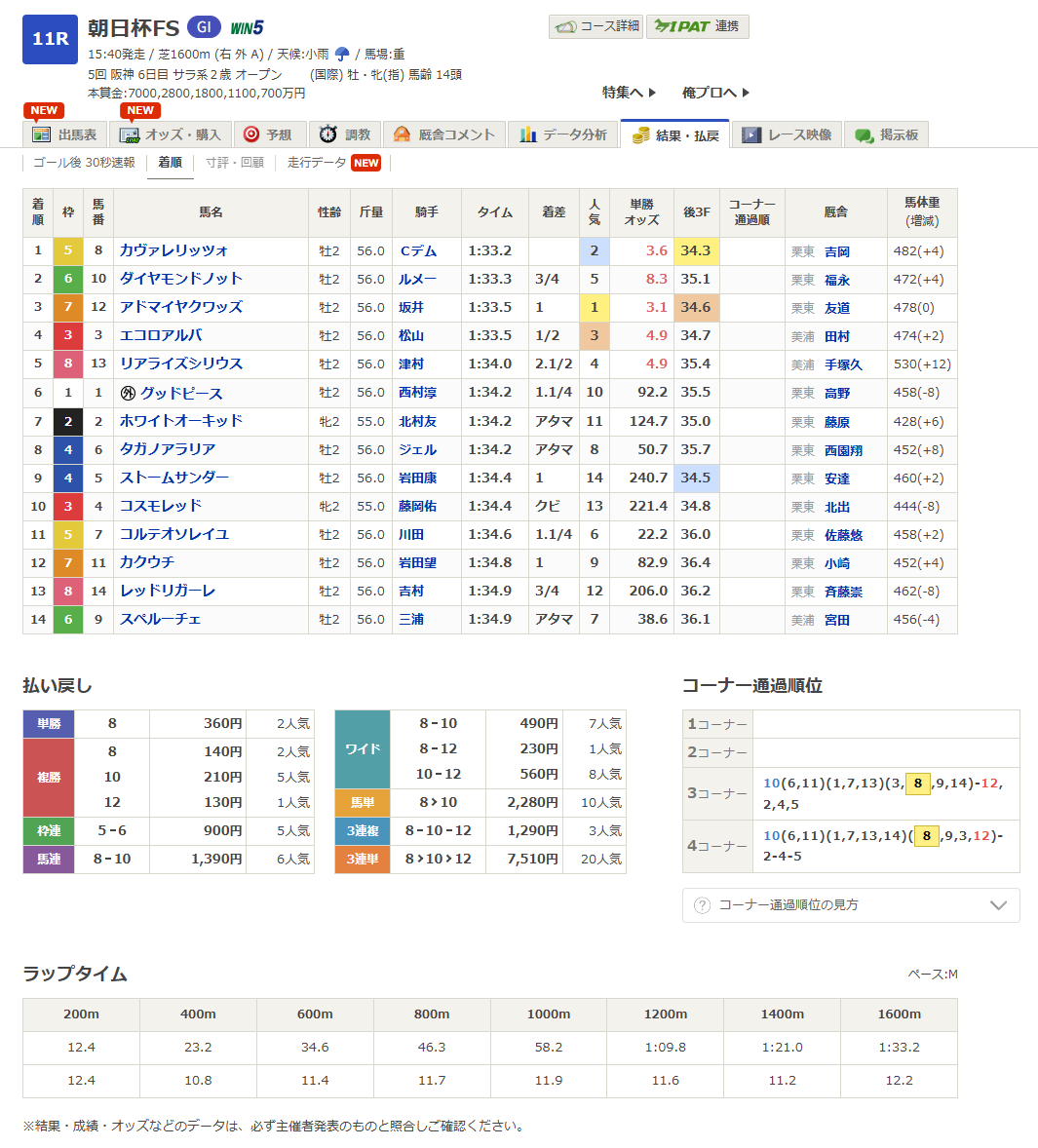Switch to 走行データ sub-tab

pos(317,163)
